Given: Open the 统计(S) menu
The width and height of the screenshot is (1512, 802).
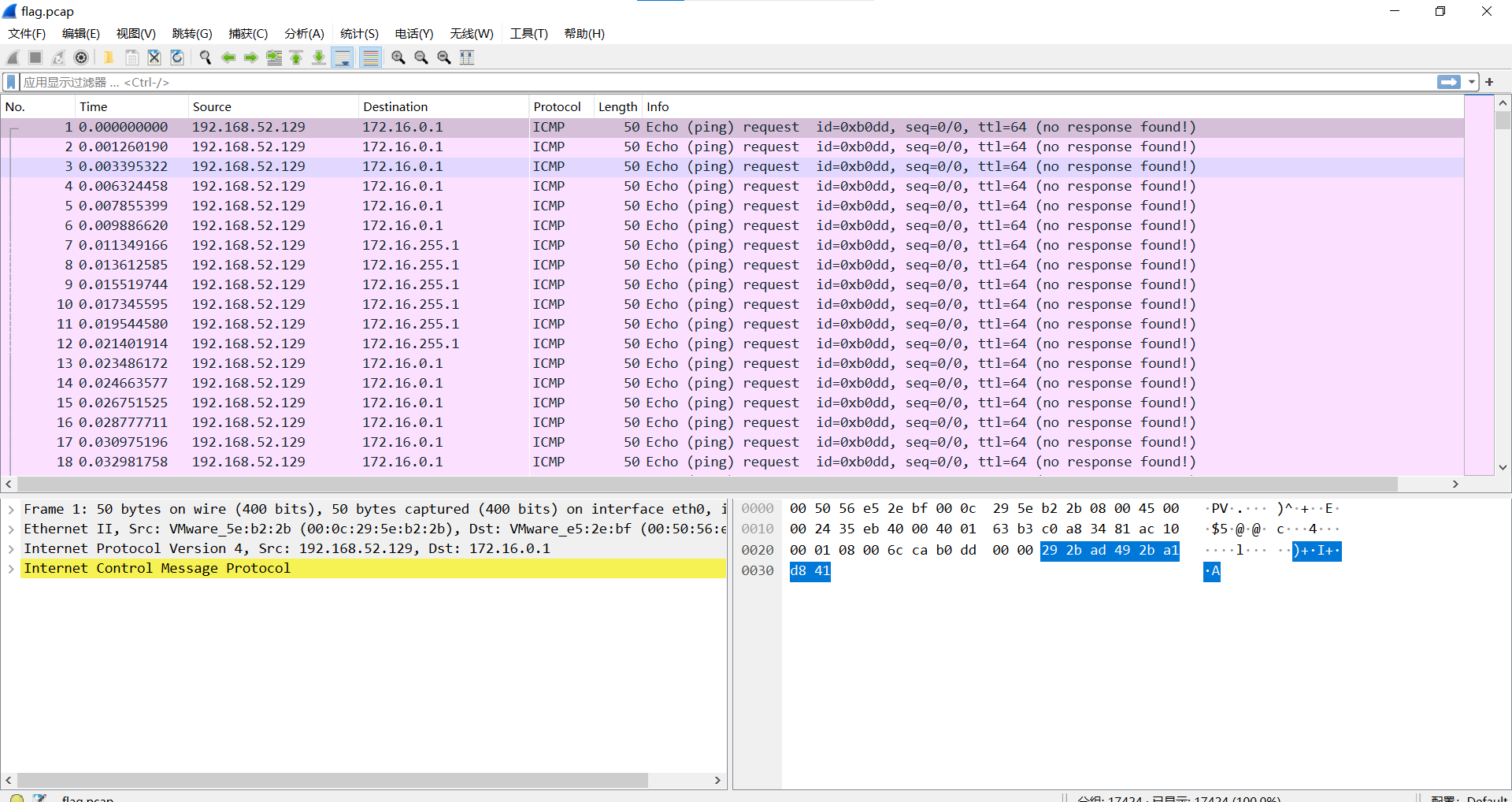Looking at the screenshot, I should [359, 34].
